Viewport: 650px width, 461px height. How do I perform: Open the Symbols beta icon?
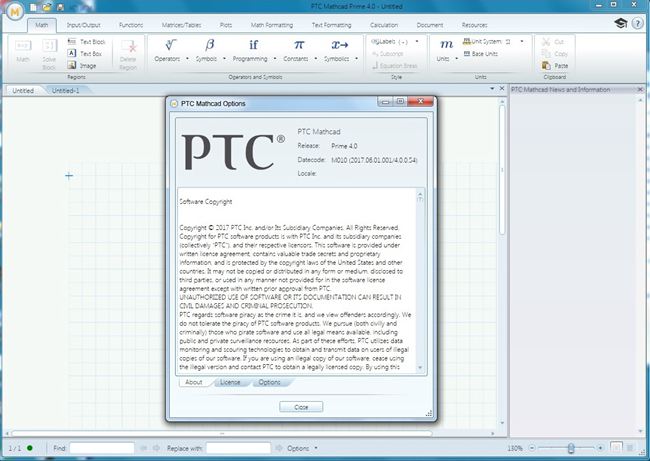pos(210,44)
